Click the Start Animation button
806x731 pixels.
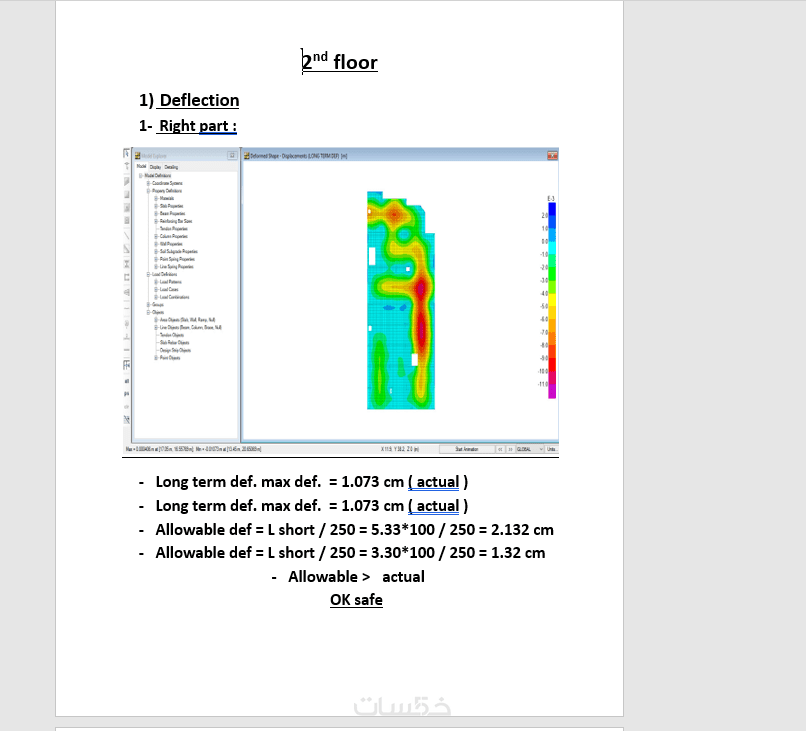467,449
